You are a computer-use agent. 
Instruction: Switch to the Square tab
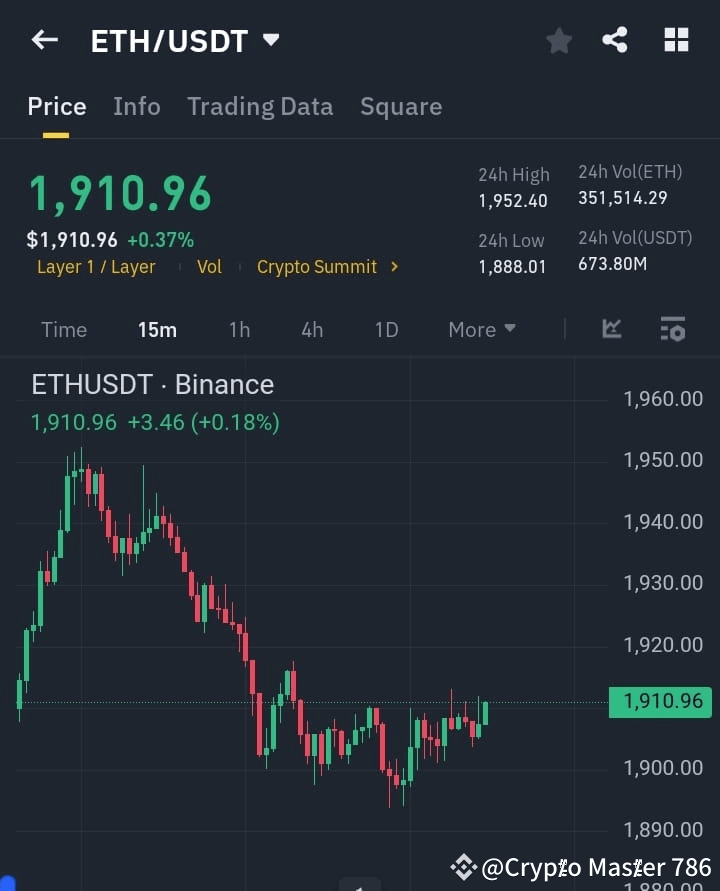[401, 106]
